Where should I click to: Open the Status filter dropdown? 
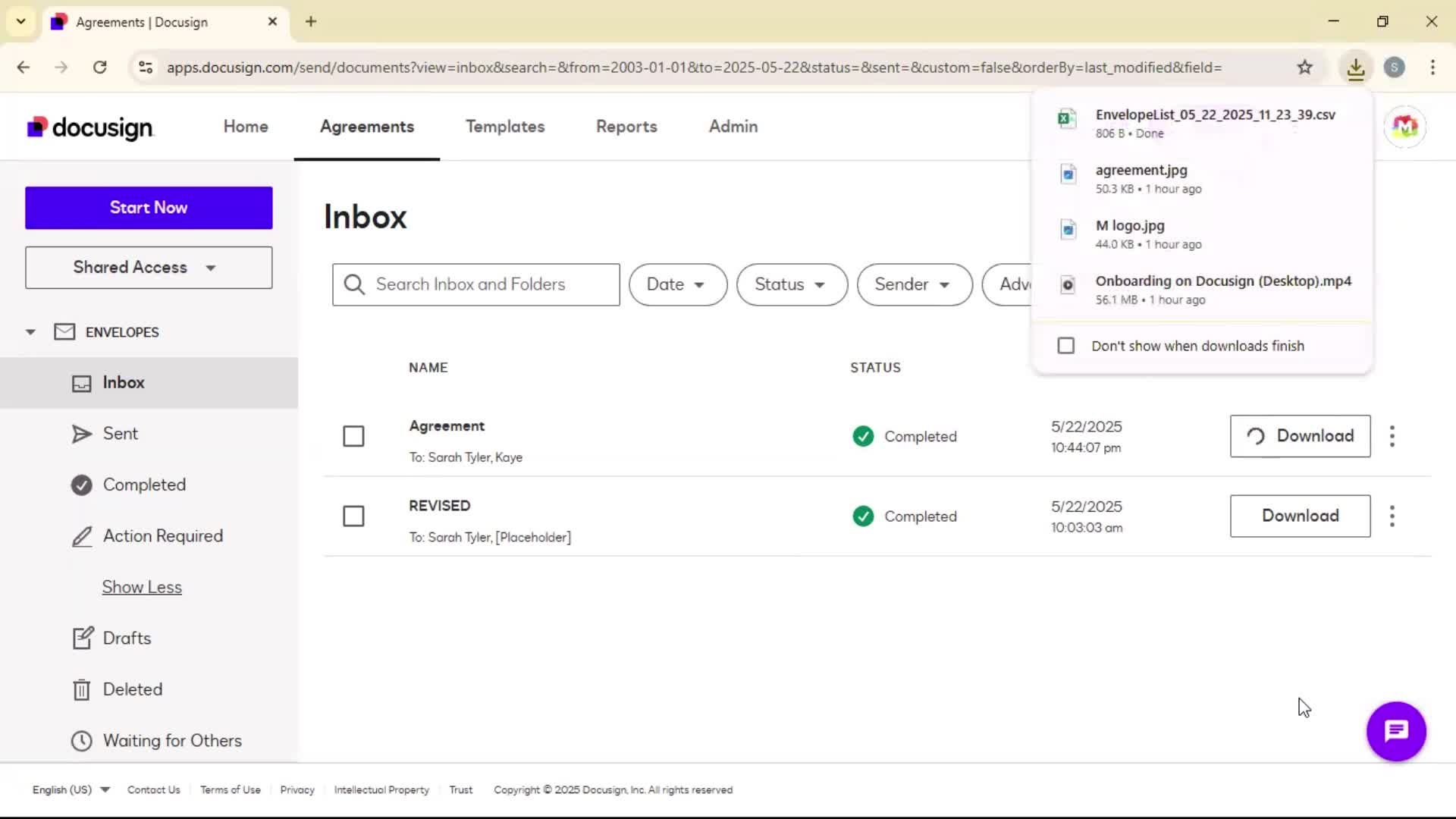click(791, 284)
